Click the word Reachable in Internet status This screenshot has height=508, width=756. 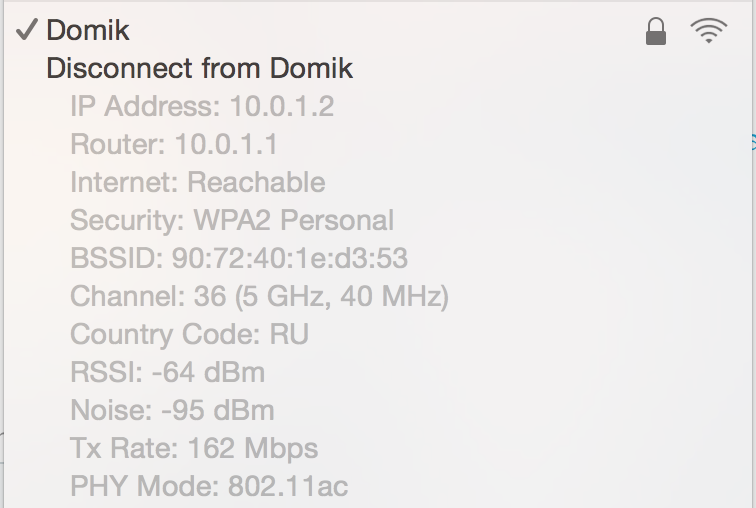(x=256, y=182)
